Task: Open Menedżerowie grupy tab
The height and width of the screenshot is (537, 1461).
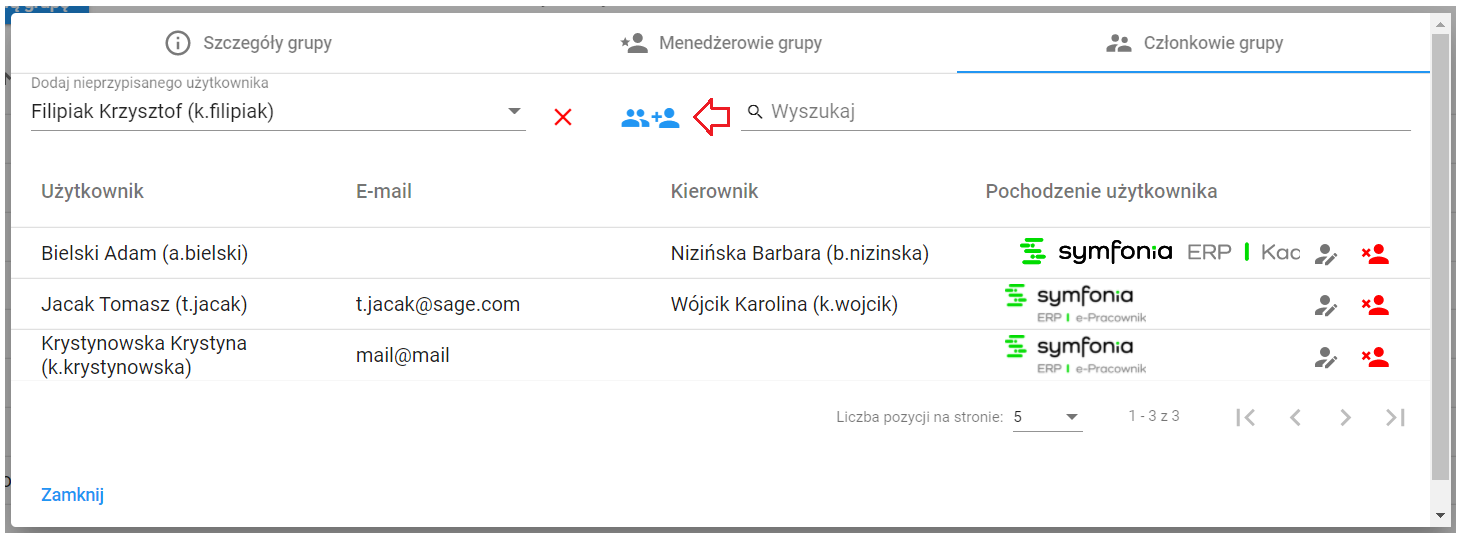Action: pos(721,43)
